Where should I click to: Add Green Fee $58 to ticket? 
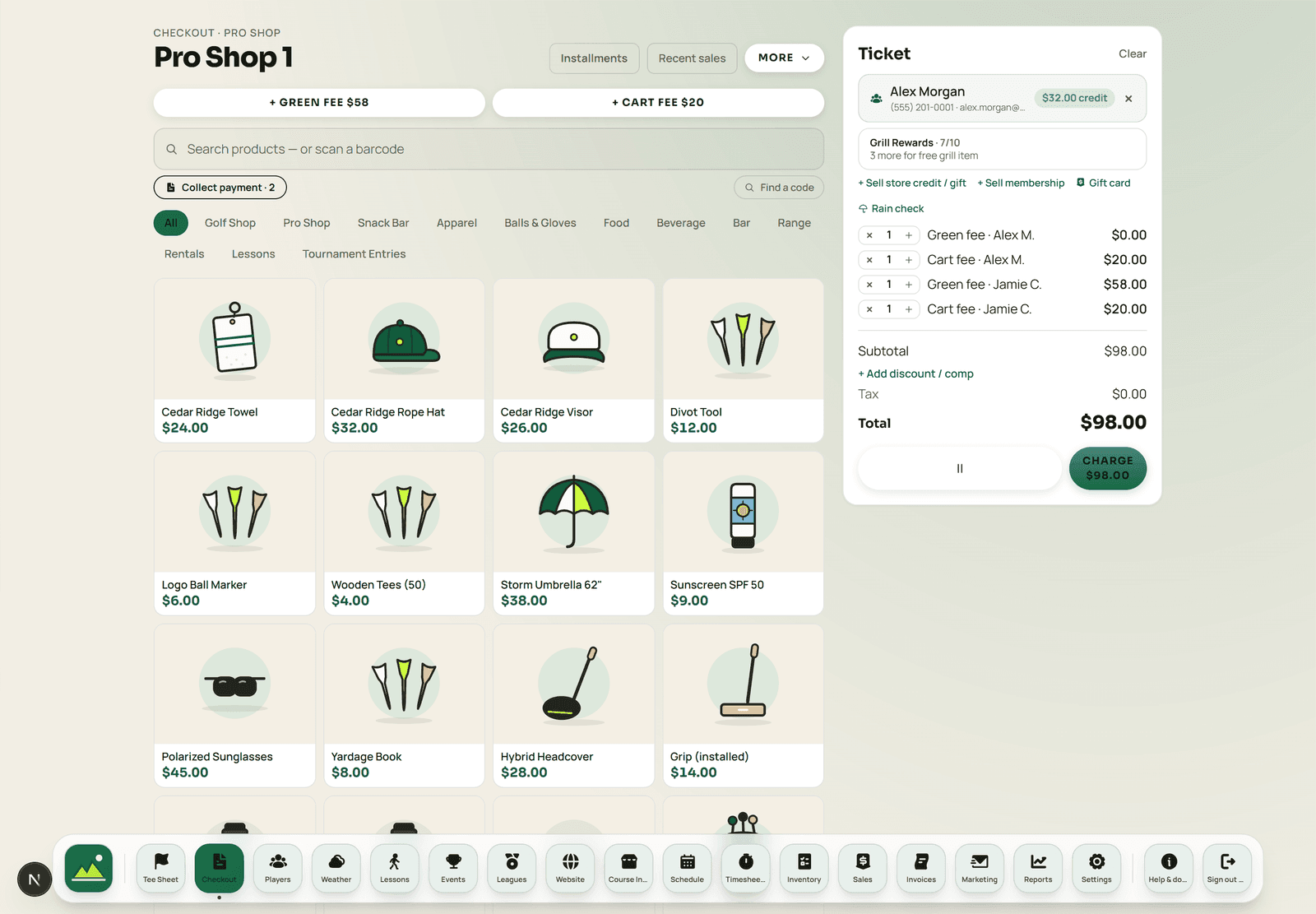[x=319, y=103]
